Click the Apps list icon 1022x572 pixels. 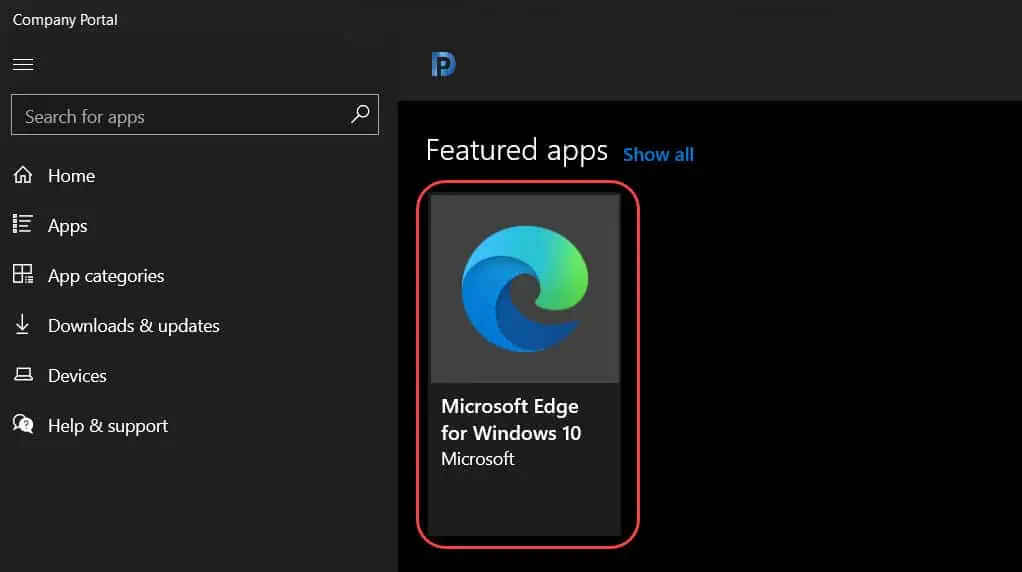(23, 224)
